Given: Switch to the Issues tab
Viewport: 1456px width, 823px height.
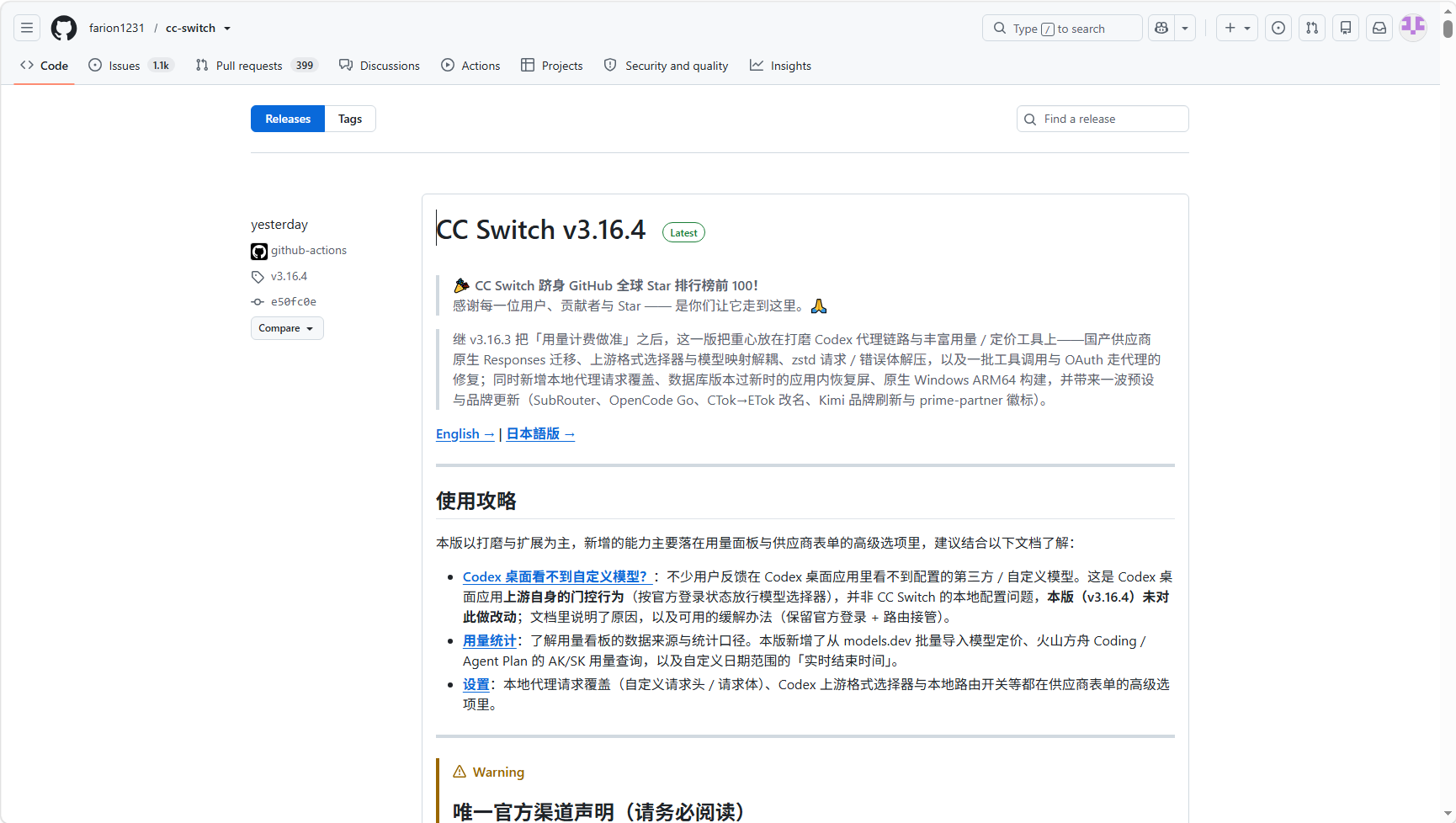Looking at the screenshot, I should (x=130, y=66).
